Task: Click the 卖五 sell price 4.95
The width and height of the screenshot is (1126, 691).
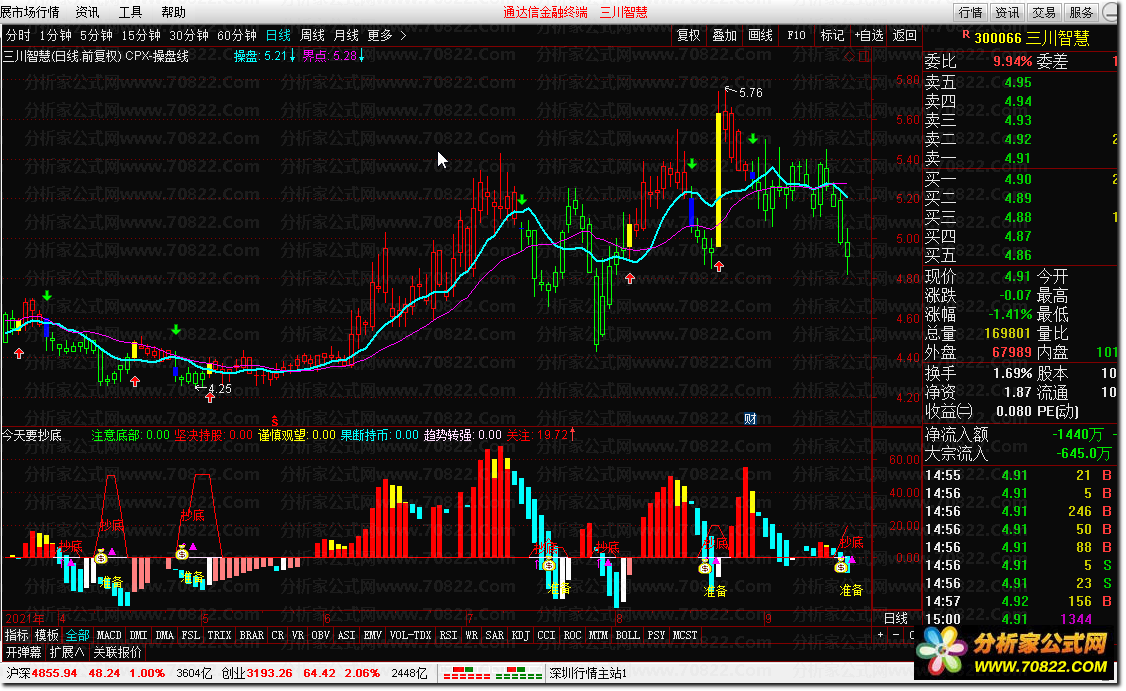Action: tap(1018, 83)
